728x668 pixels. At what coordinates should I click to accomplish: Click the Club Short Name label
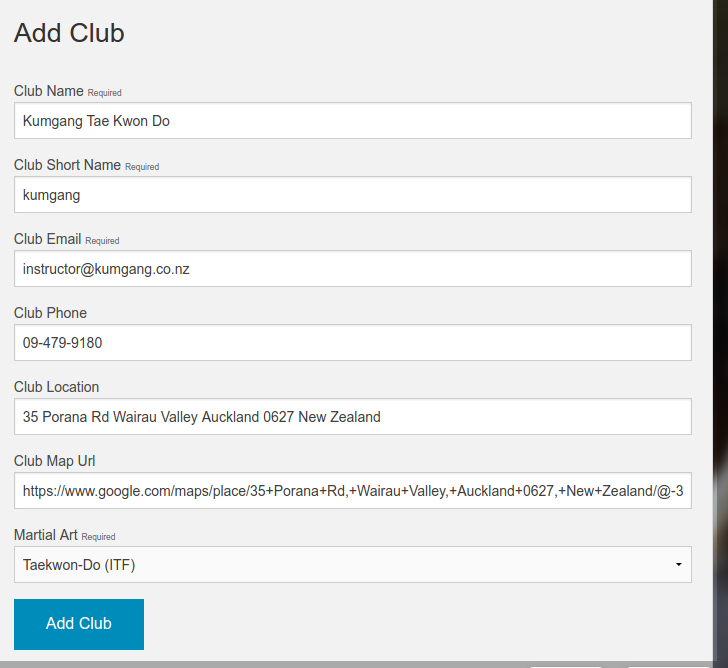(67, 165)
